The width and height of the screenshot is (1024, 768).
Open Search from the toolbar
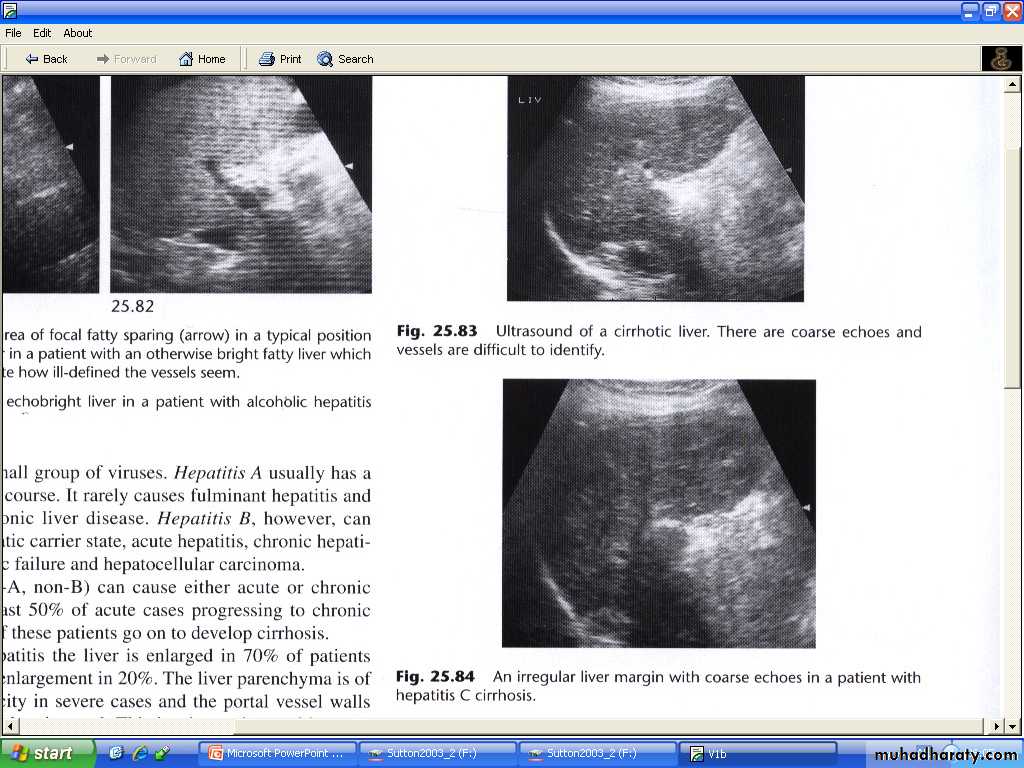click(x=345, y=59)
